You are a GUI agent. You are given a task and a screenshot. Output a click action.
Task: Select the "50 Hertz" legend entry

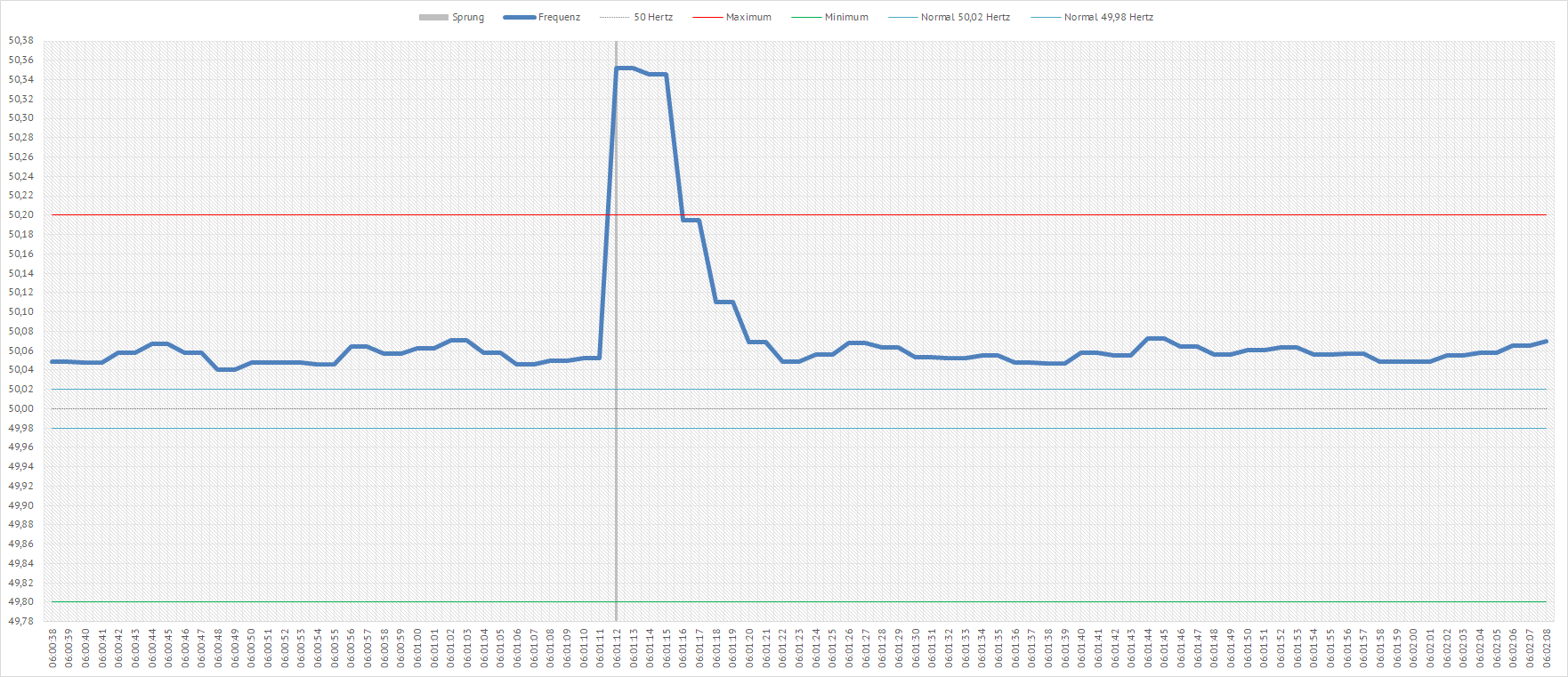click(652, 18)
